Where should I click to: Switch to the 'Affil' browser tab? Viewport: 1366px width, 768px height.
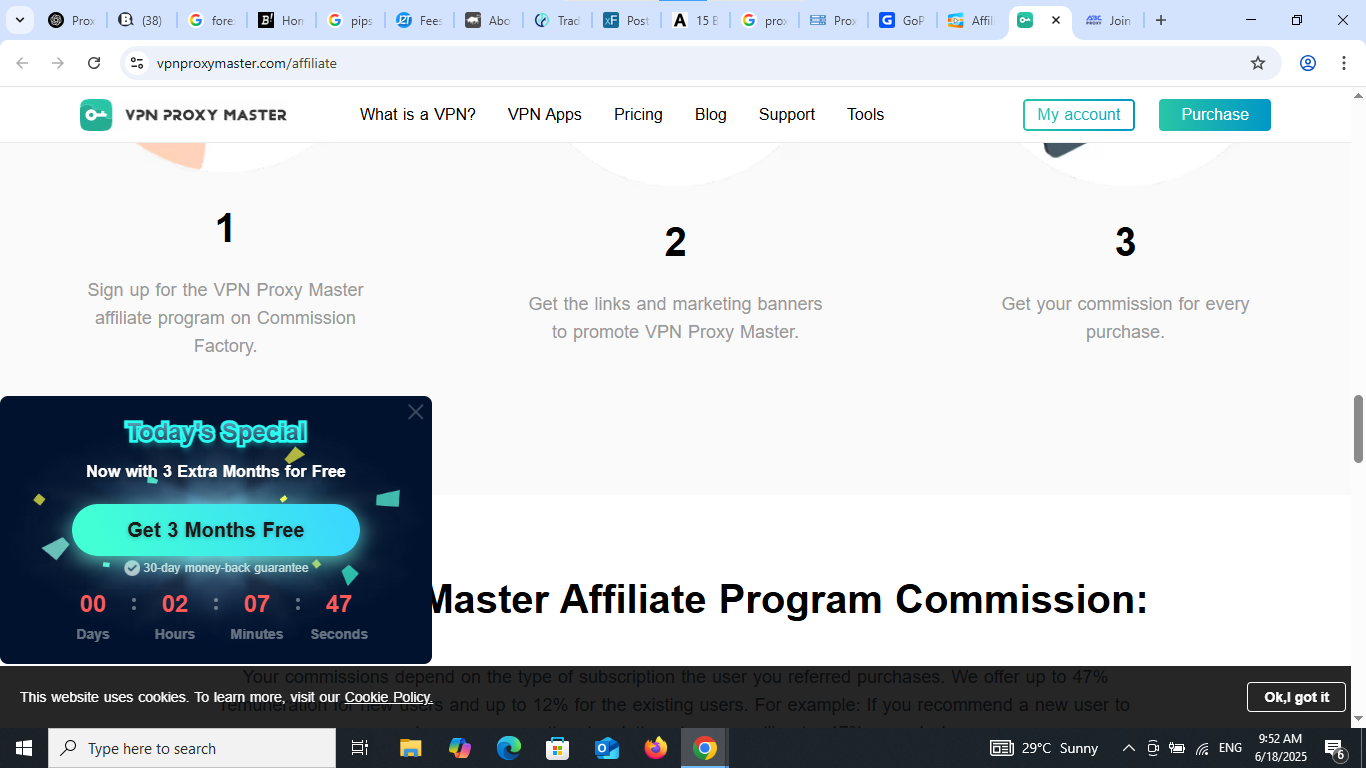(x=971, y=20)
